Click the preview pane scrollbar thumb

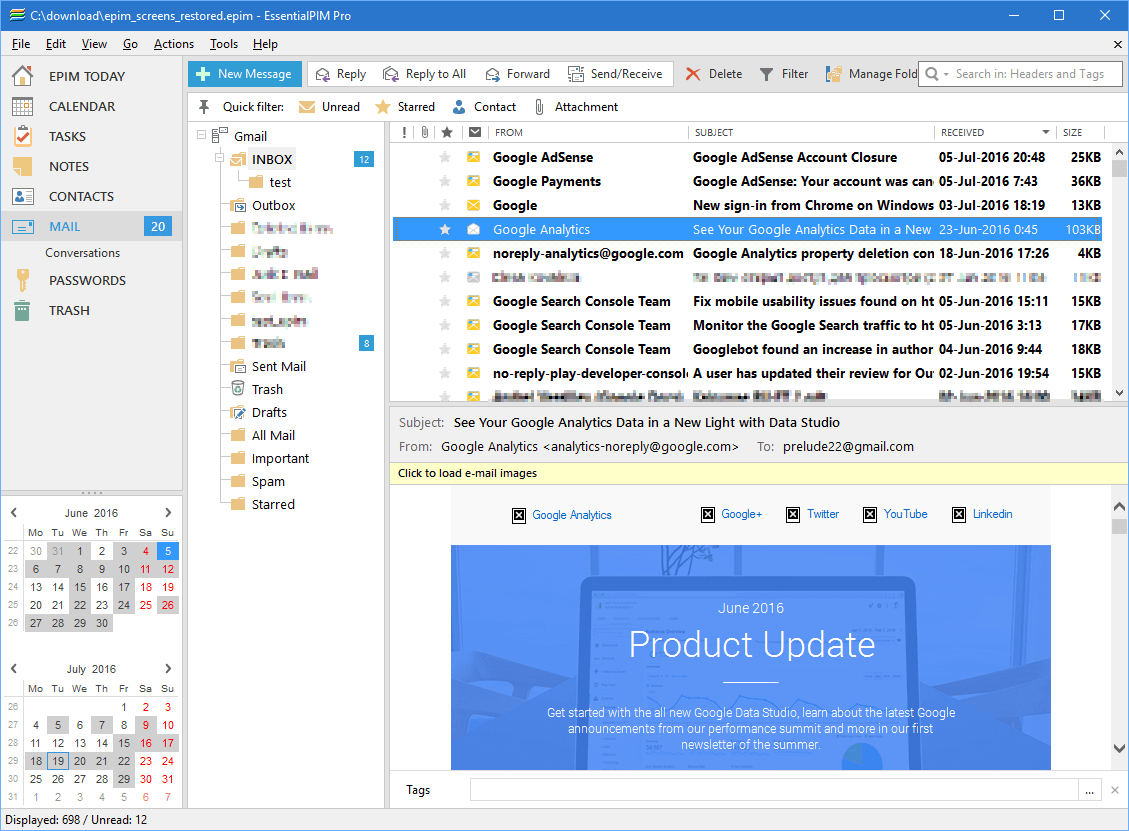pyautogui.click(x=1119, y=526)
